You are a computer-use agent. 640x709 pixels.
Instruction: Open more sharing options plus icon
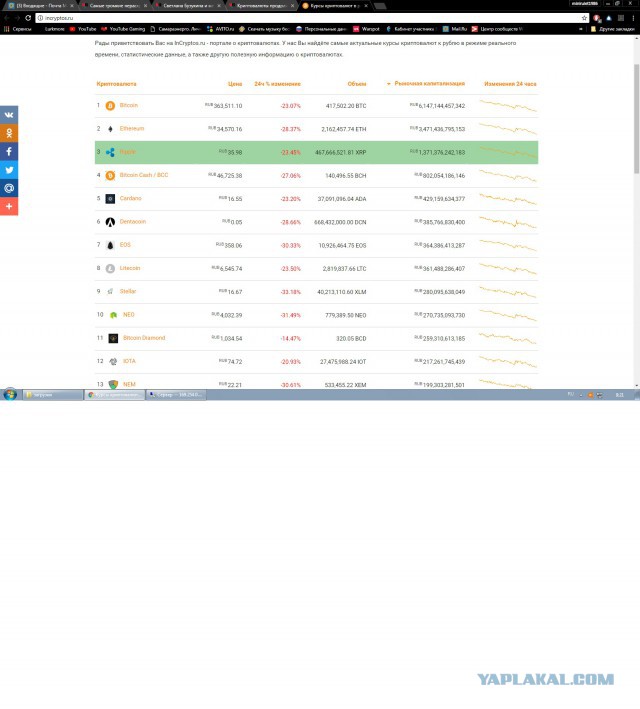(x=9, y=207)
